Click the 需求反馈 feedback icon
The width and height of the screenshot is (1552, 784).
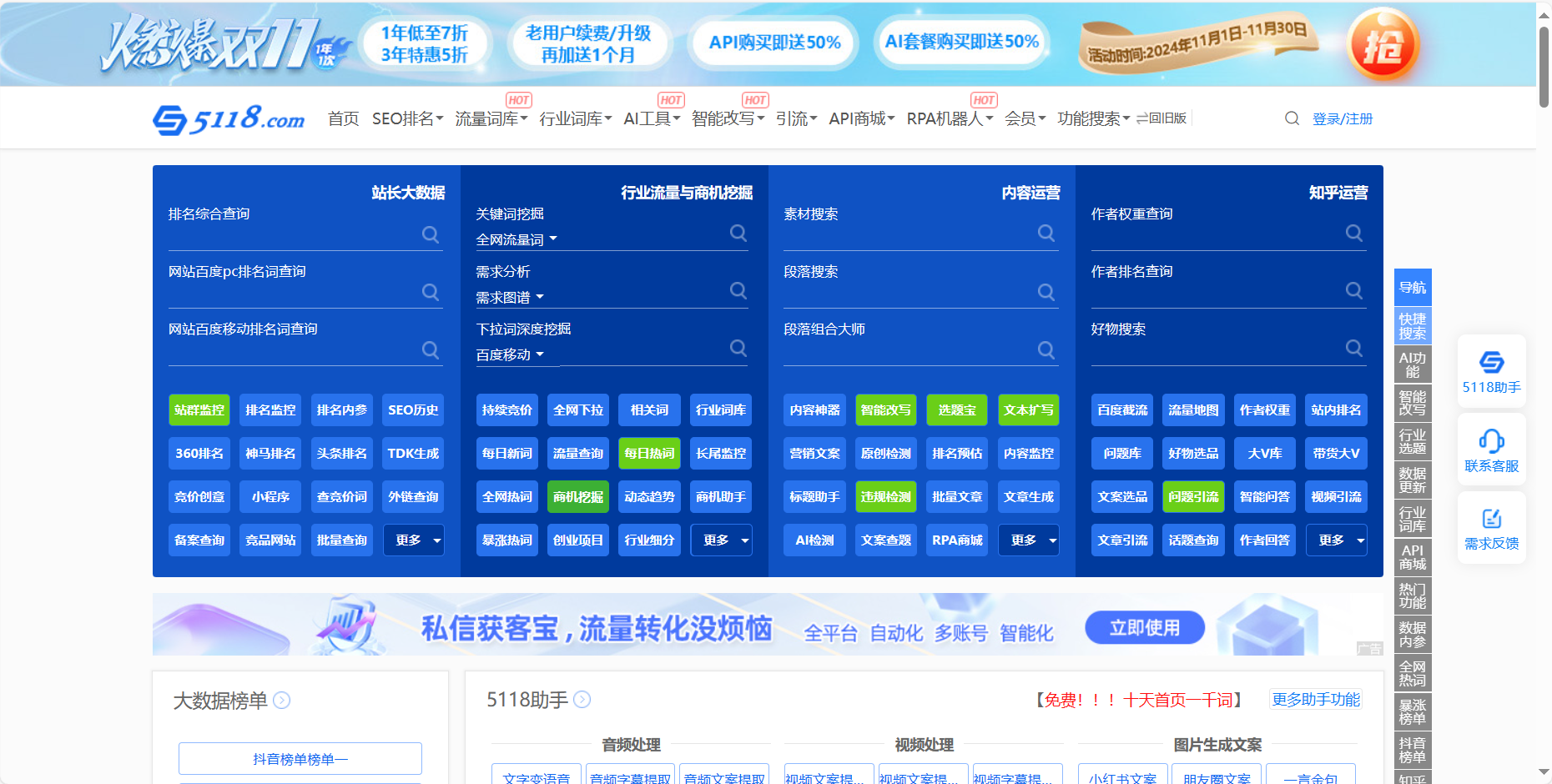click(x=1491, y=517)
